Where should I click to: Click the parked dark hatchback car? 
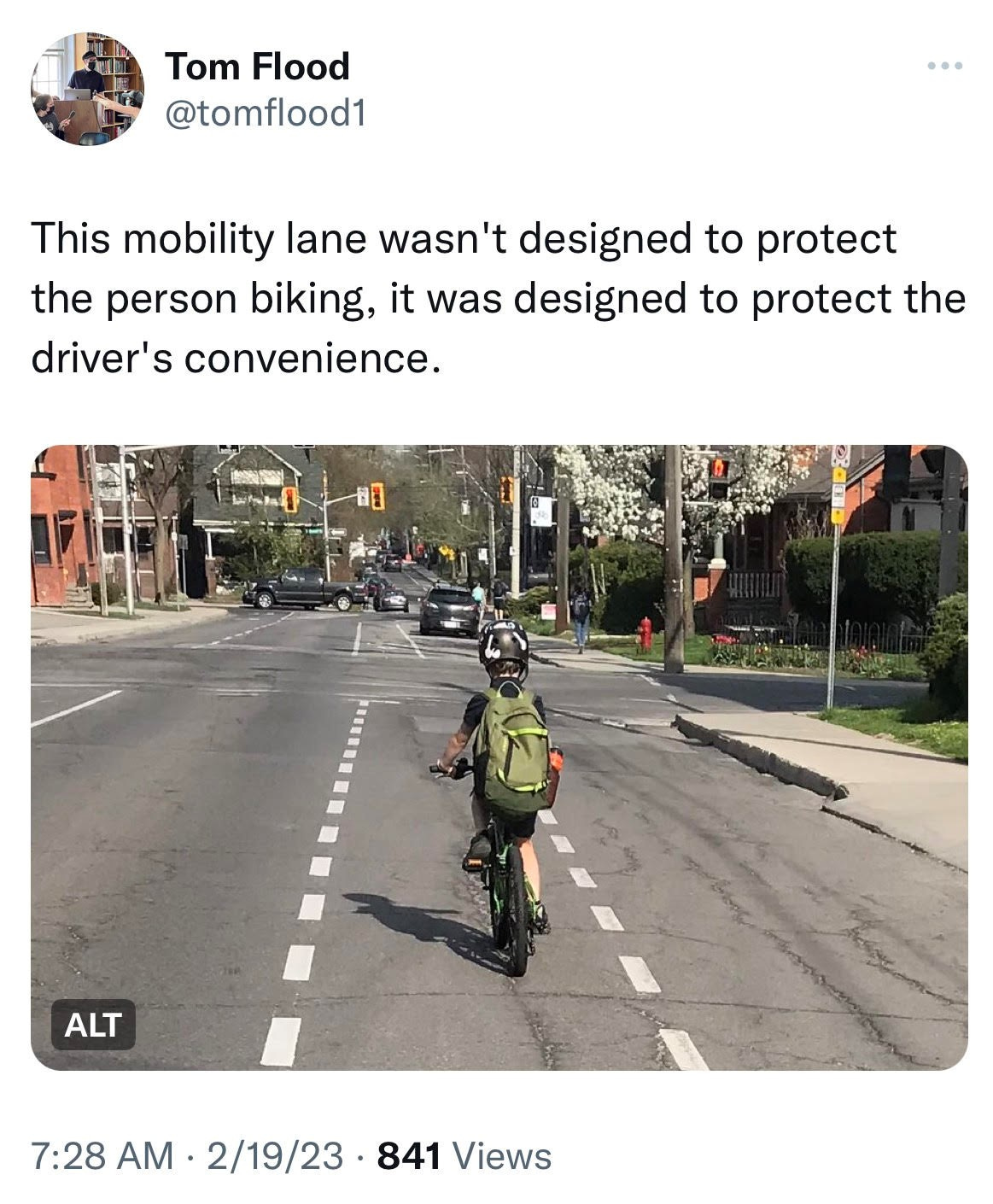click(x=449, y=611)
